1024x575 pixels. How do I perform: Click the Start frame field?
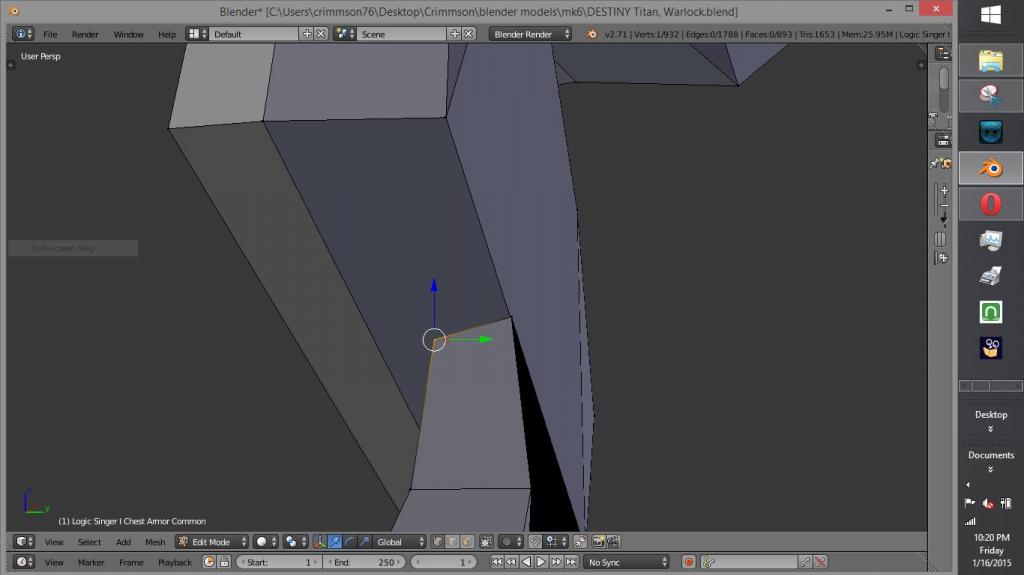pyautogui.click(x=278, y=562)
